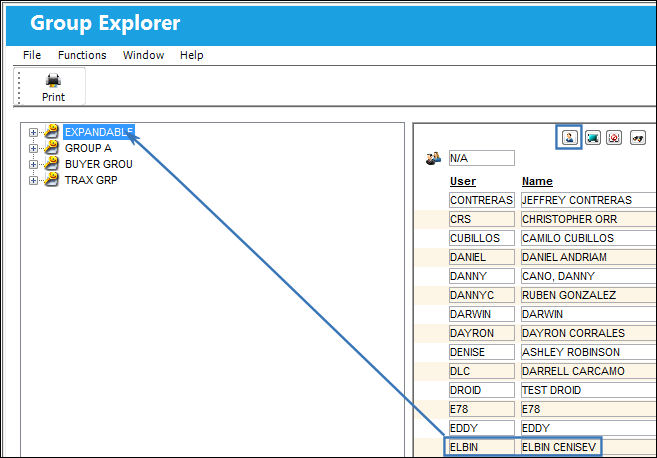Select user cell DANNYC
The image size is (657, 458).
pyautogui.click(x=481, y=295)
